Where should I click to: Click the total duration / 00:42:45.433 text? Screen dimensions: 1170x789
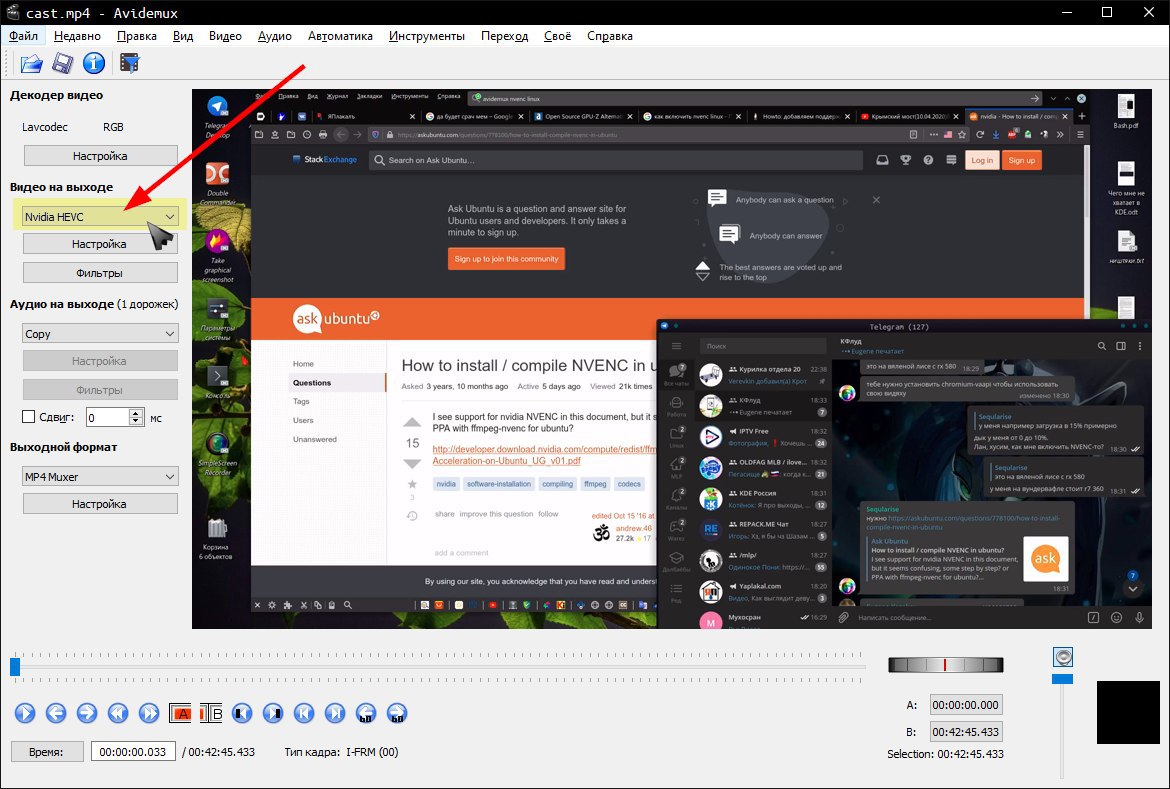click(x=219, y=752)
